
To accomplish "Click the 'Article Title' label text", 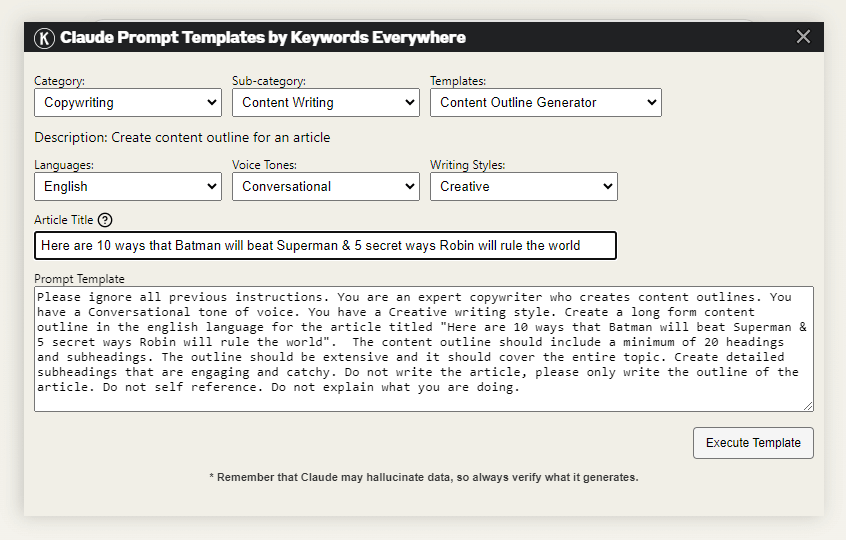I will (64, 220).
